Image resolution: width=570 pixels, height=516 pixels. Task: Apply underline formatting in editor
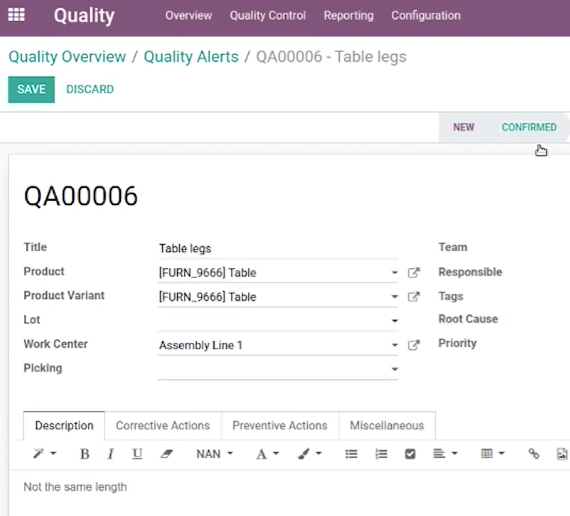click(137, 454)
